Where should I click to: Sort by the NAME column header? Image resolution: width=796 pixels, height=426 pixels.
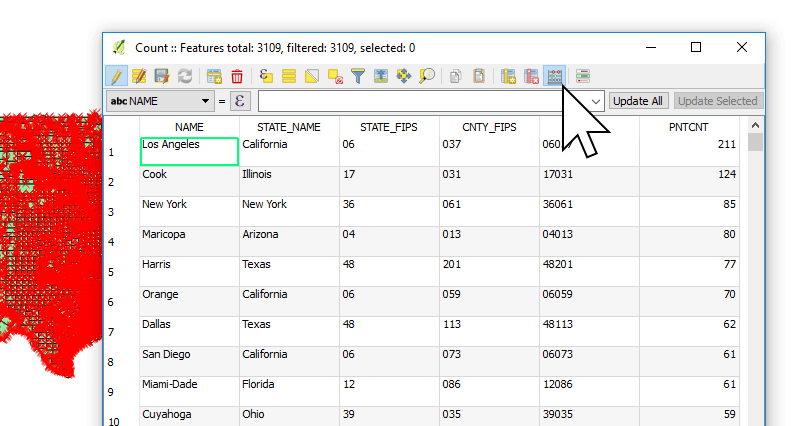click(x=189, y=127)
